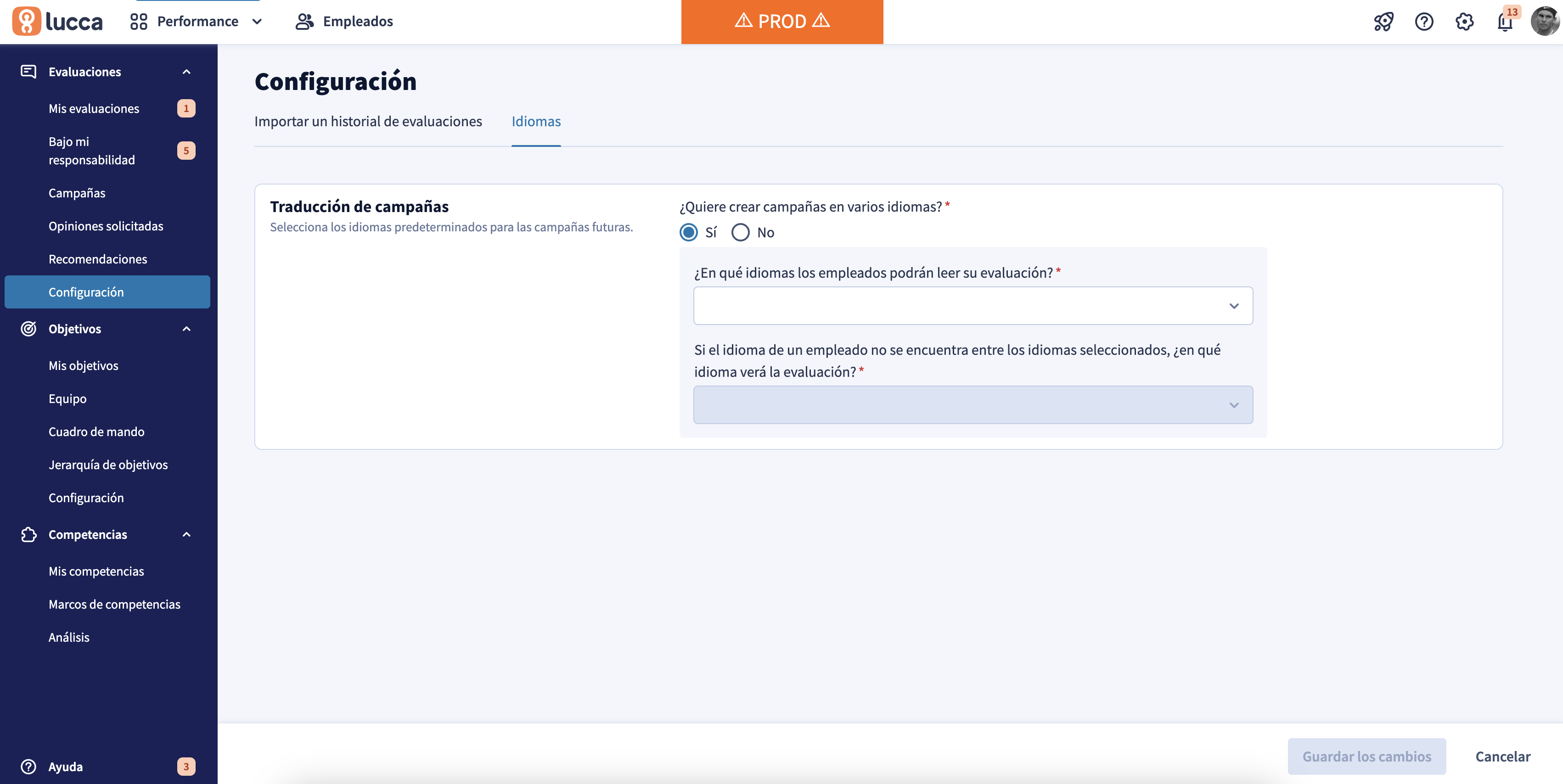Viewport: 1563px width, 784px height.
Task: Collapse the Evaluaciones section chevron
Action: tap(187, 72)
